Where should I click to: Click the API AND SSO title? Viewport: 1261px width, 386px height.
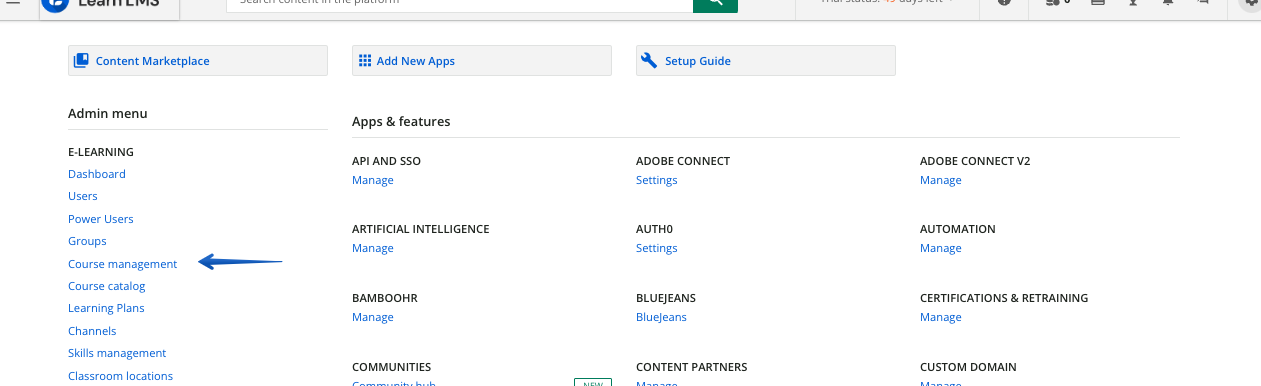coord(386,161)
